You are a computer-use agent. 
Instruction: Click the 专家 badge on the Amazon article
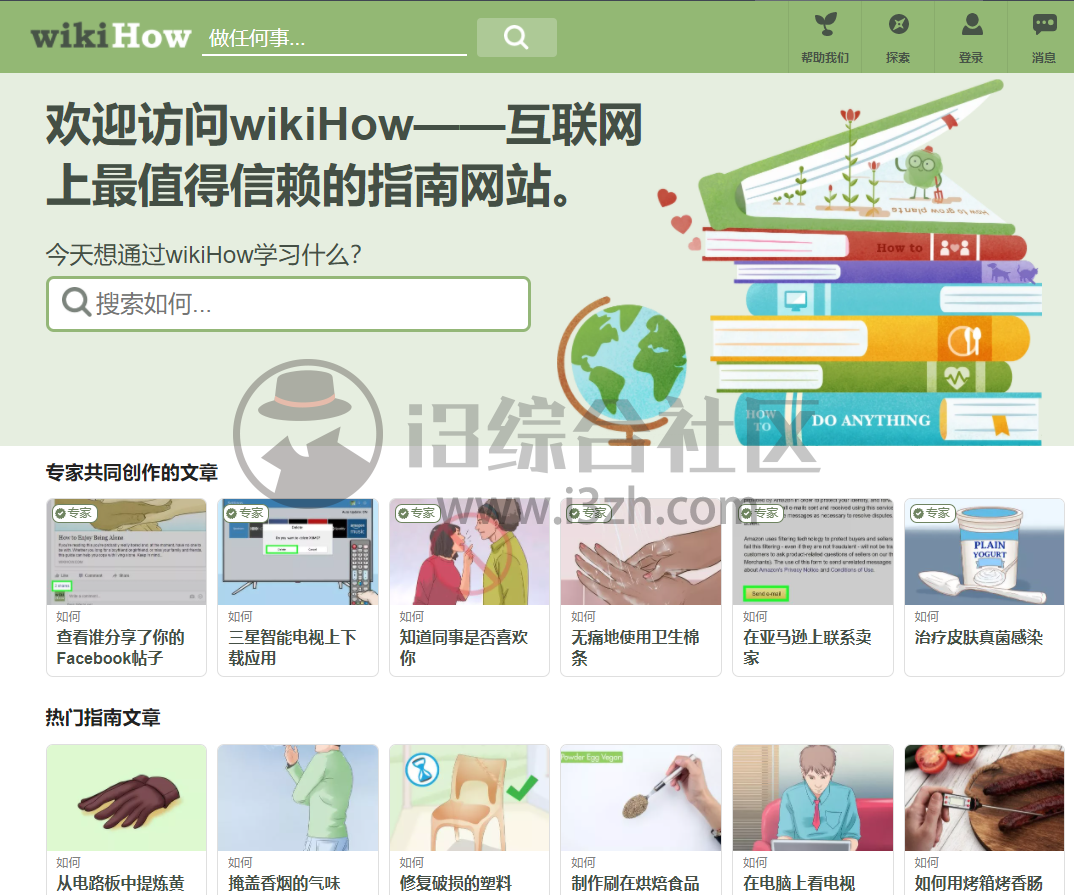point(761,513)
